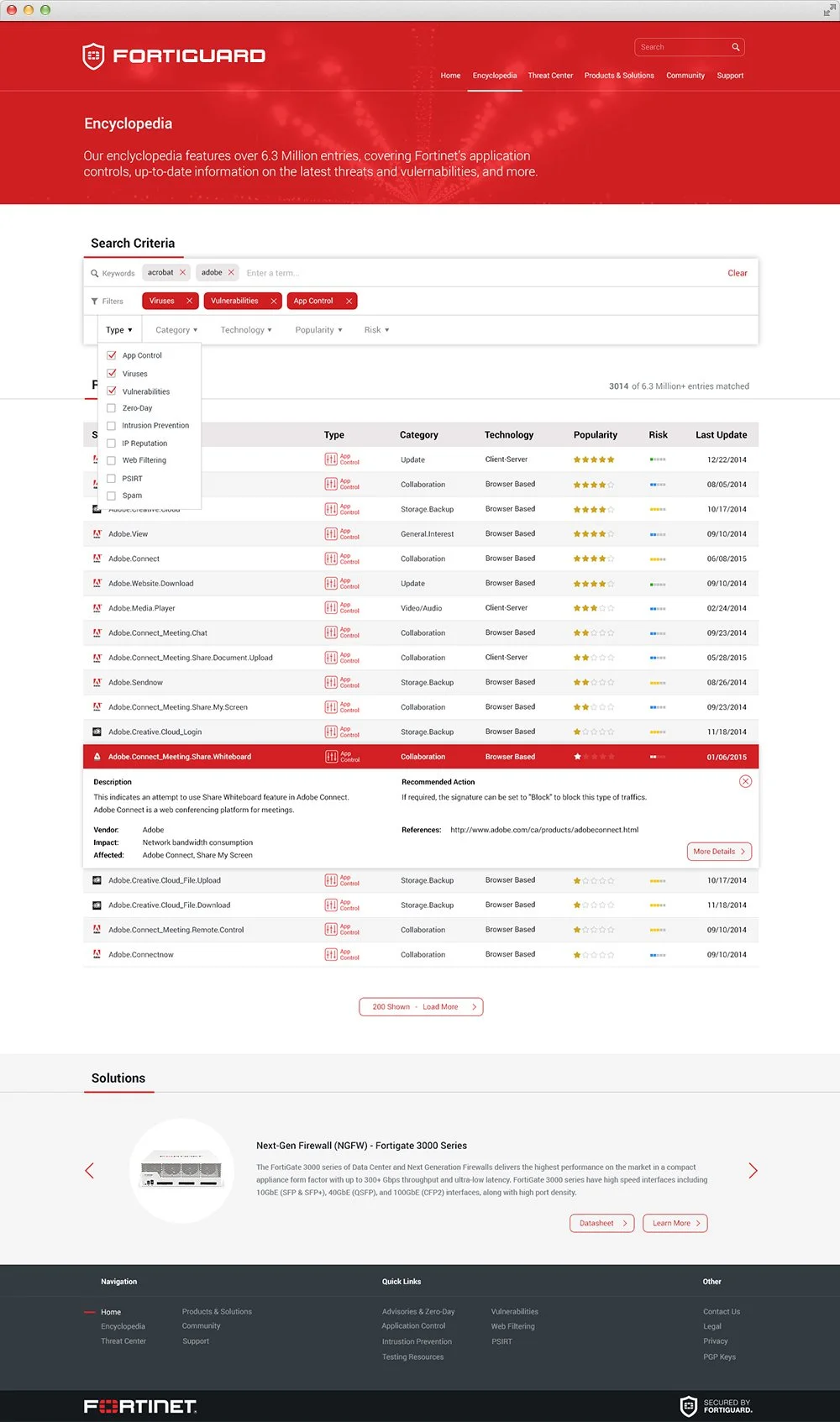This screenshot has height=1422, width=840.
Task: Click risk indicator in Adobe.View row
Action: pyautogui.click(x=658, y=534)
